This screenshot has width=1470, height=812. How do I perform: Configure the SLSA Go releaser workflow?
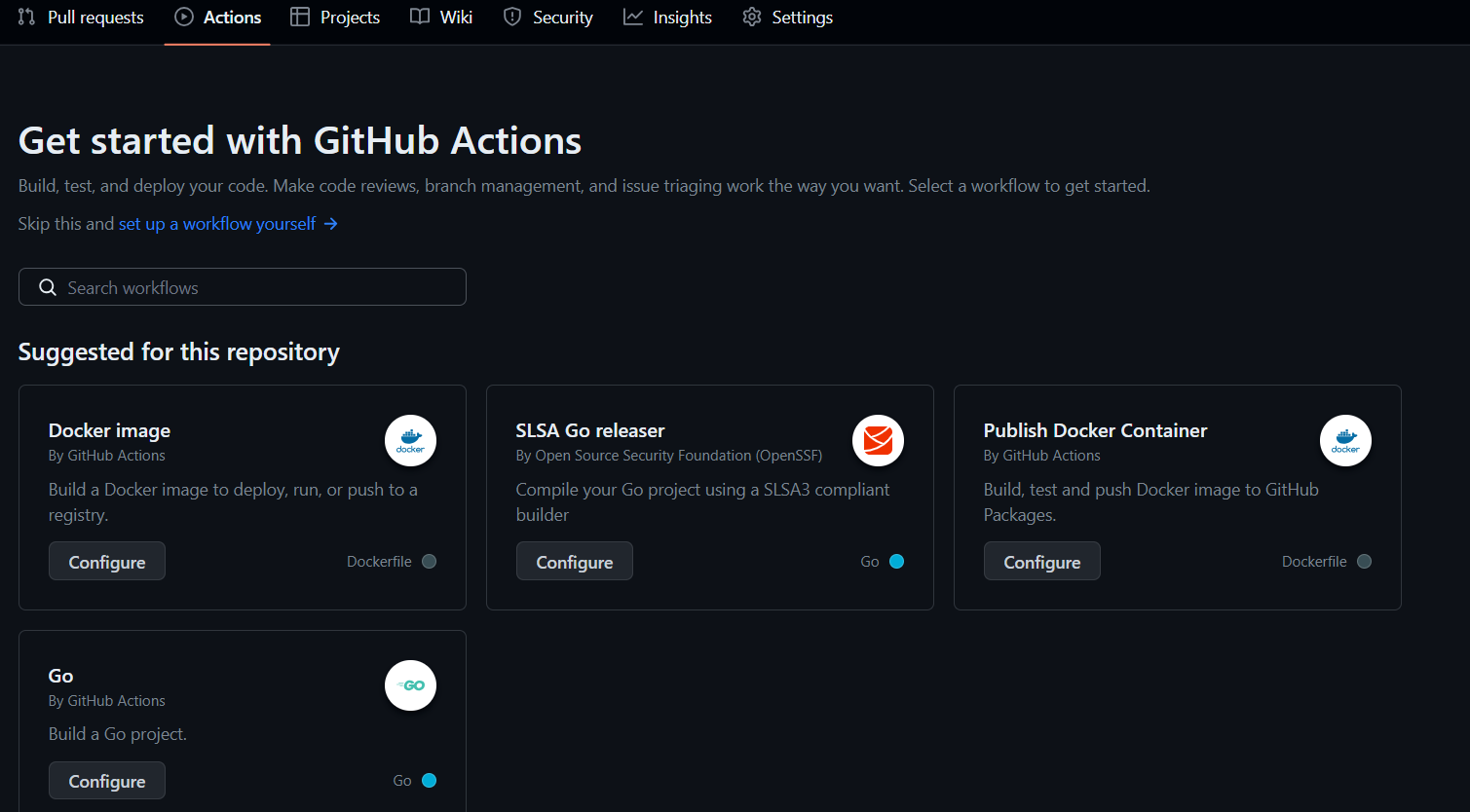pos(575,562)
